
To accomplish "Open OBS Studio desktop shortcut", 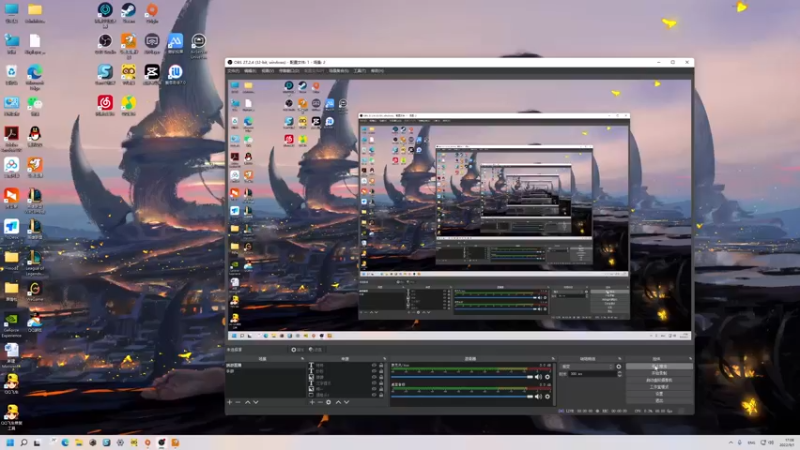I will click(x=105, y=44).
